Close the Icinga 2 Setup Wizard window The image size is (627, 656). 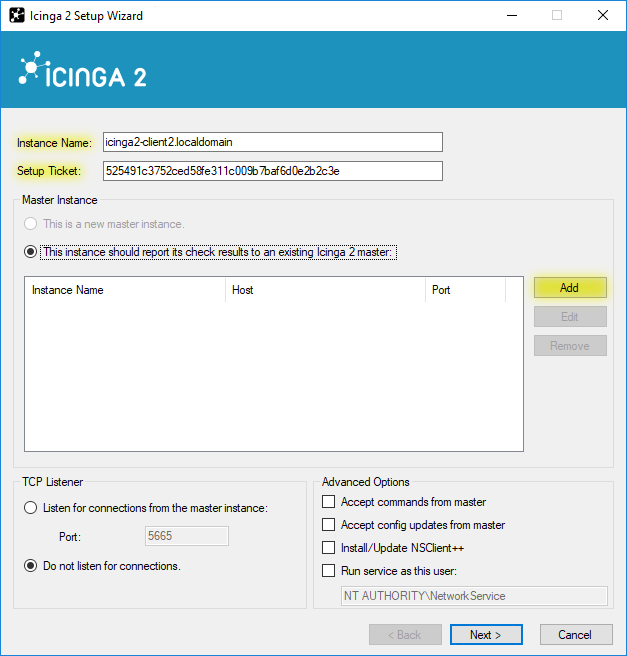pos(603,15)
